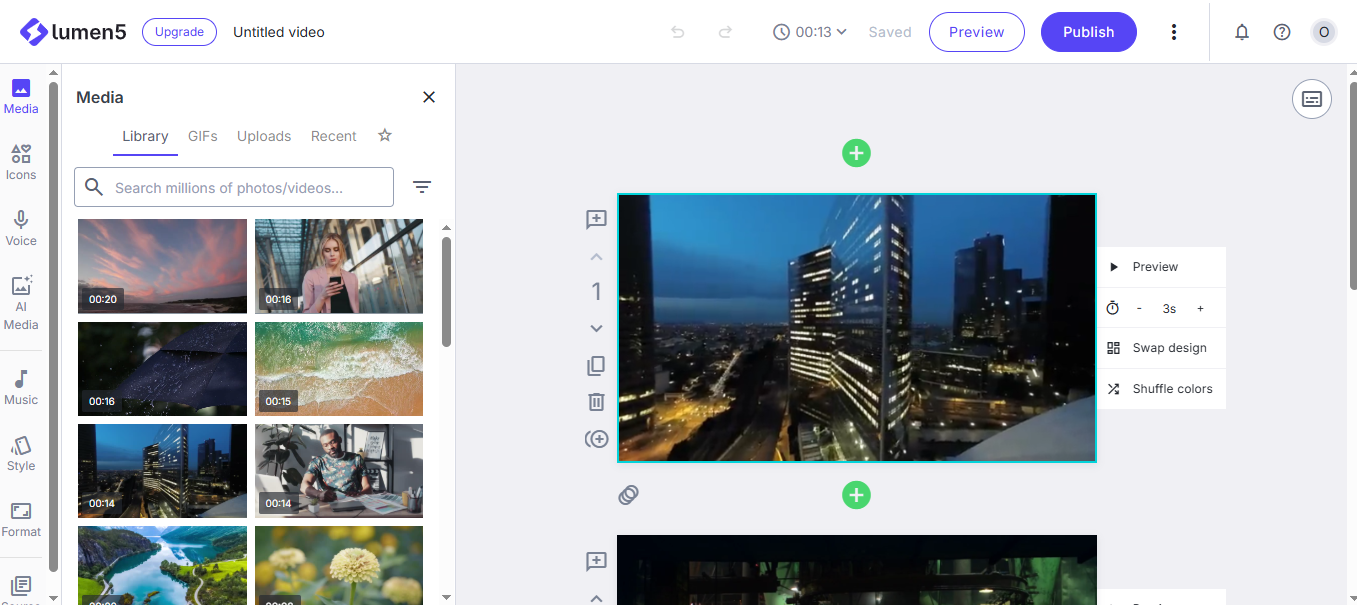Viewport: 1357px width, 605px height.
Task: Move scene 1 up
Action: coord(596,256)
